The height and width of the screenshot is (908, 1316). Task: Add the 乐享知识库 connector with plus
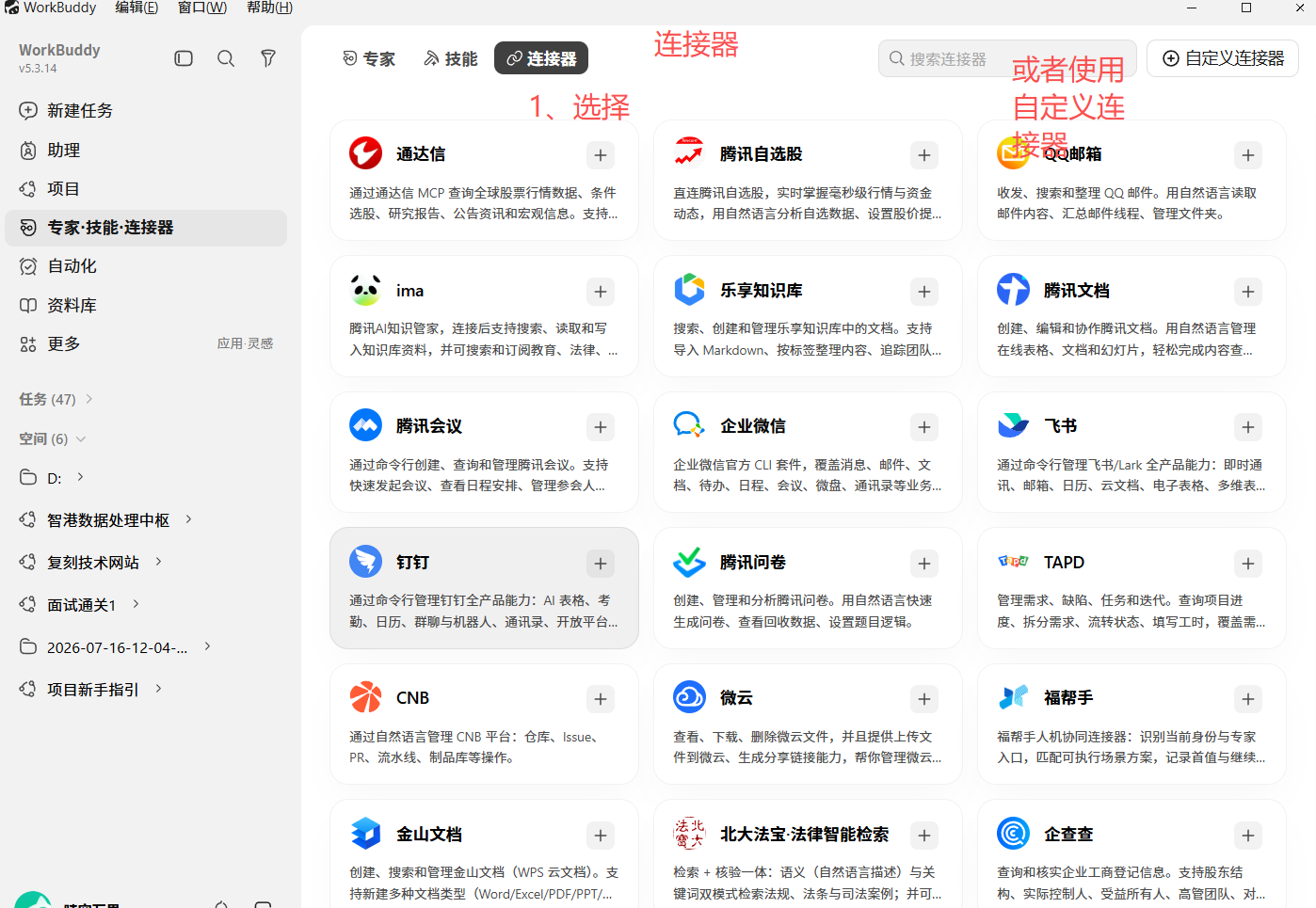click(x=924, y=292)
